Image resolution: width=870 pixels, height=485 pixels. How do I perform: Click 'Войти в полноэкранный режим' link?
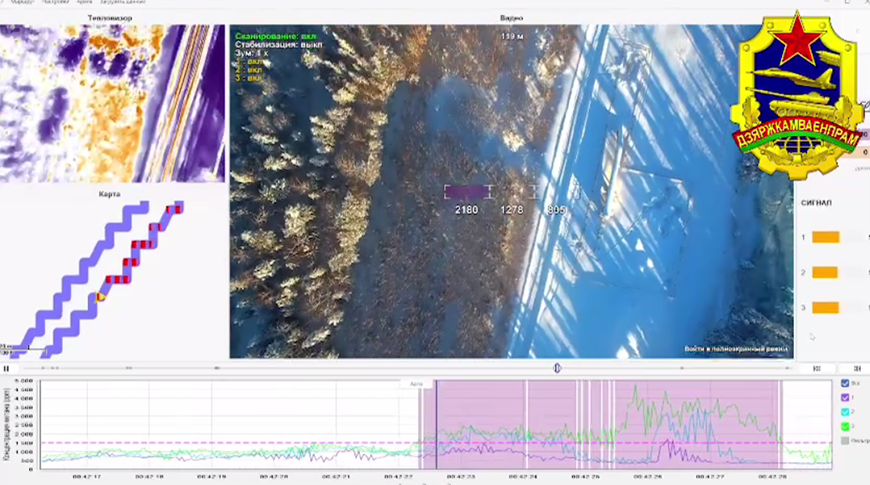point(736,349)
